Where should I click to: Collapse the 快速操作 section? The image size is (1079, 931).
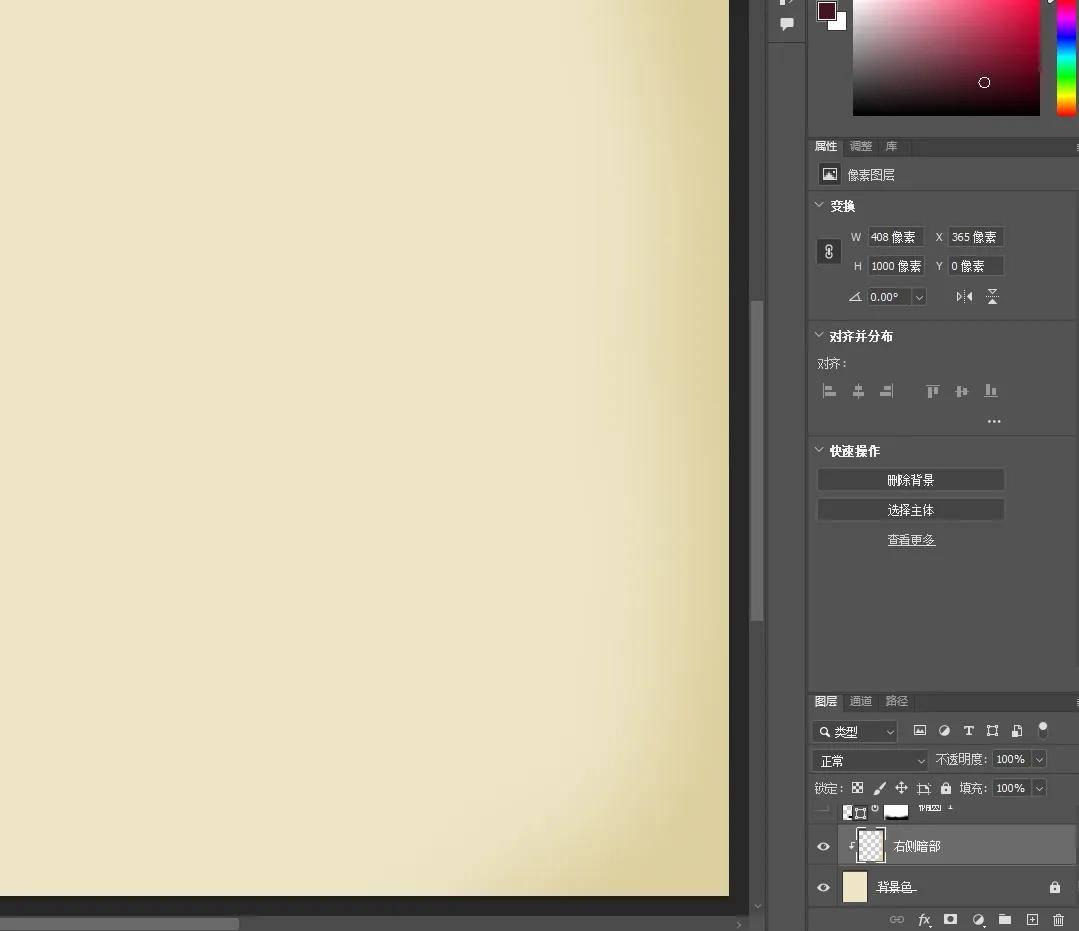(x=820, y=451)
